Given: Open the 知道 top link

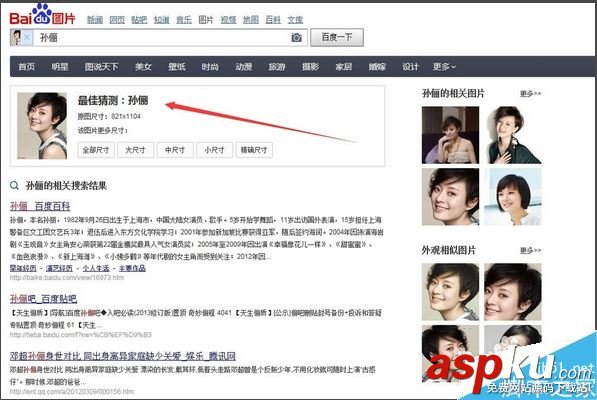Looking at the screenshot, I should [x=161, y=19].
